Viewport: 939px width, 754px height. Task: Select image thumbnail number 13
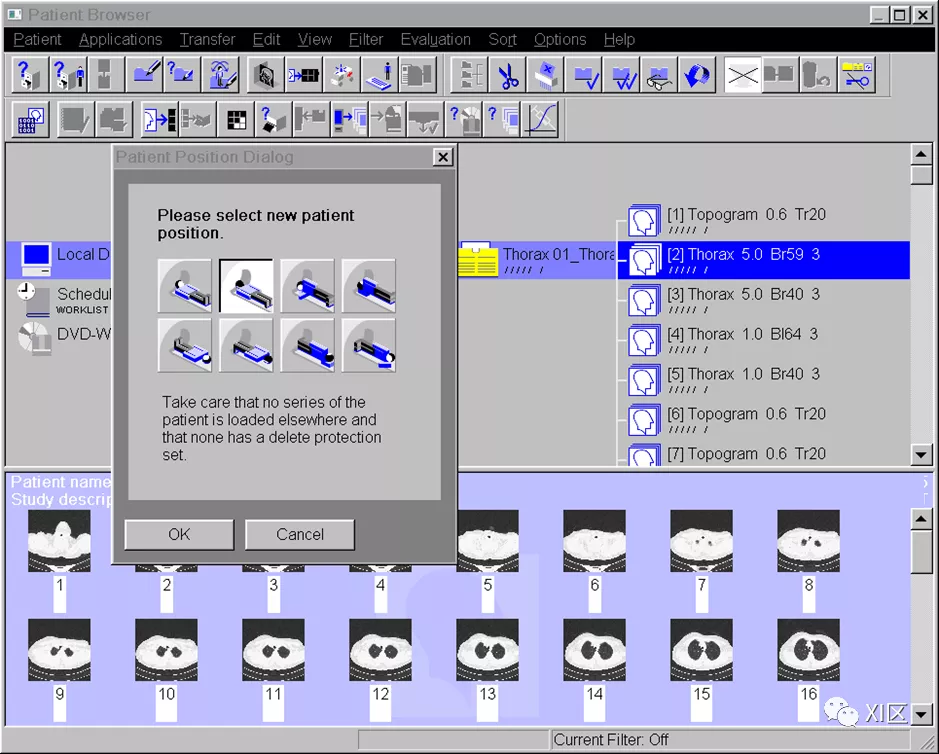click(487, 651)
